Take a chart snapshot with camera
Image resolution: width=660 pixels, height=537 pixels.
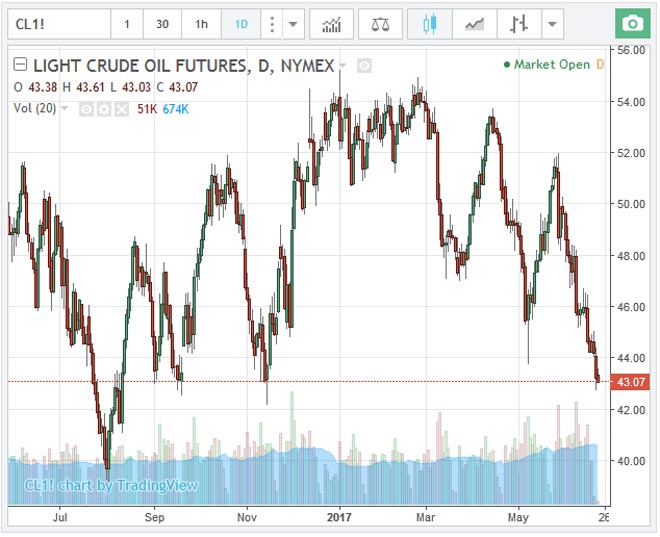(631, 23)
